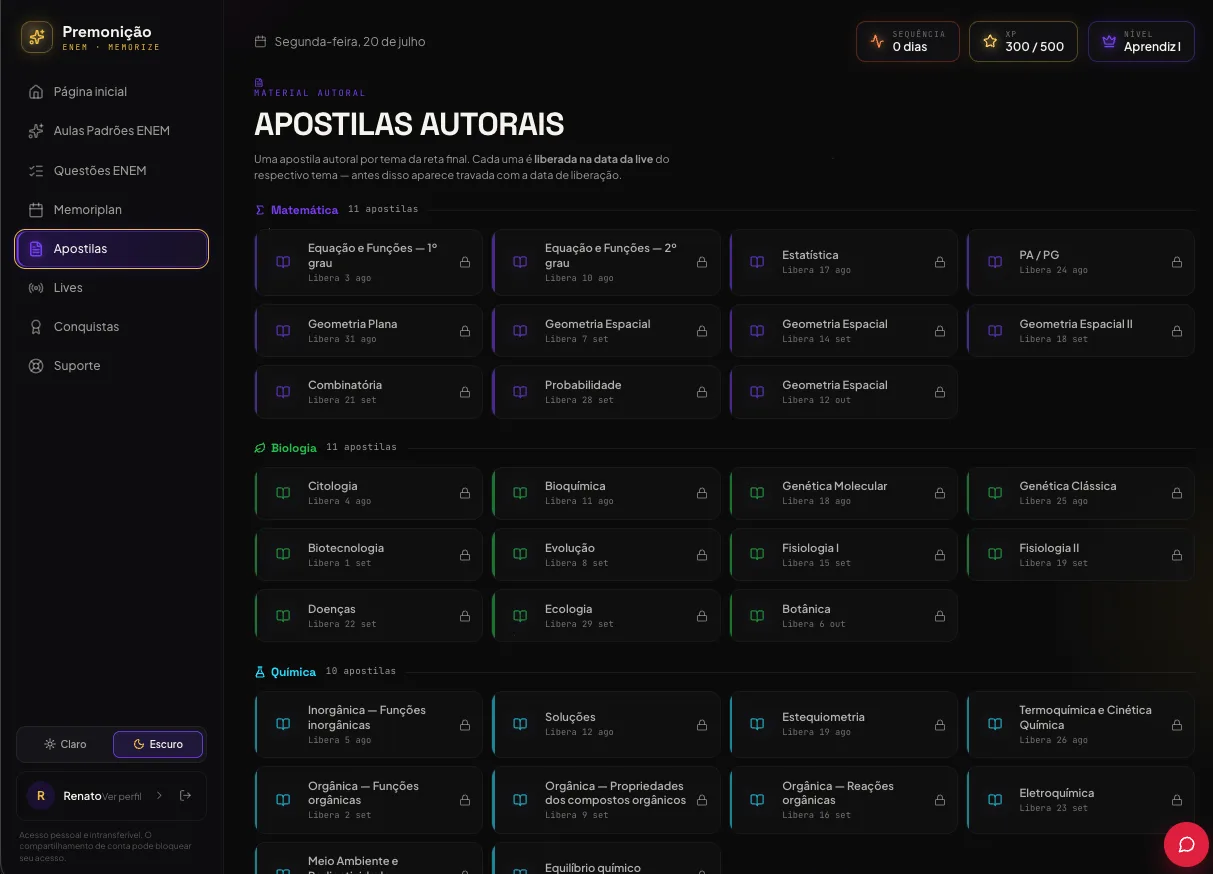Click the calendar icon beside the date

pos(260,42)
